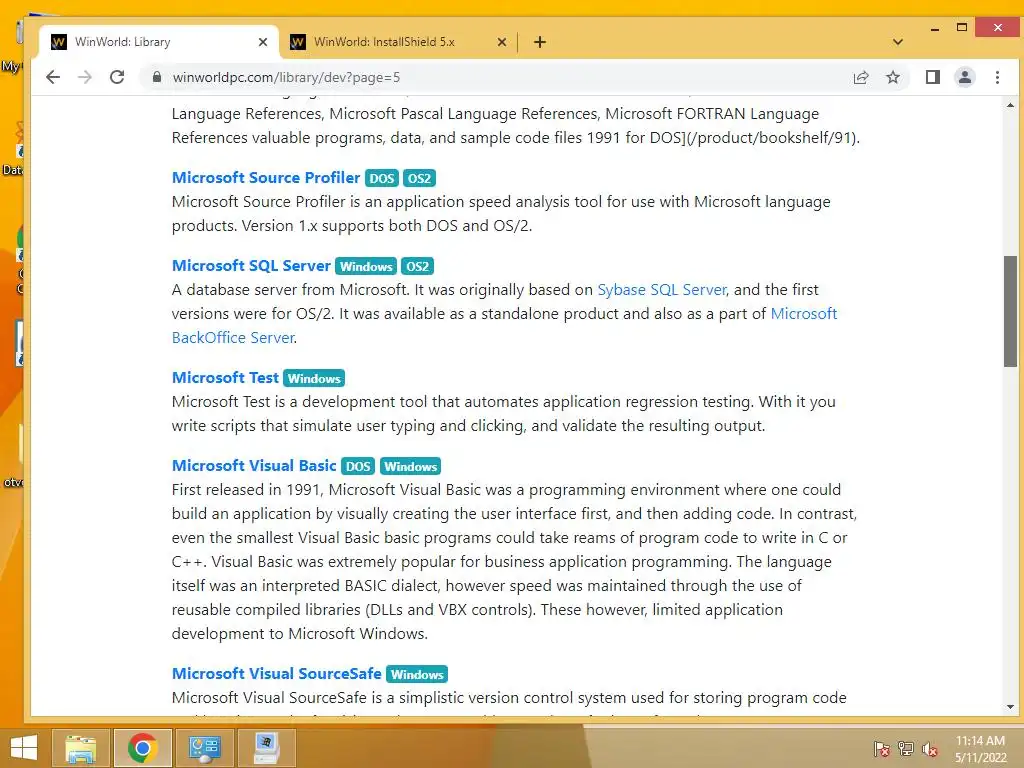Screen dimensions: 1024x768
Task: Open the Chrome three-dot menu
Action: coord(997,77)
